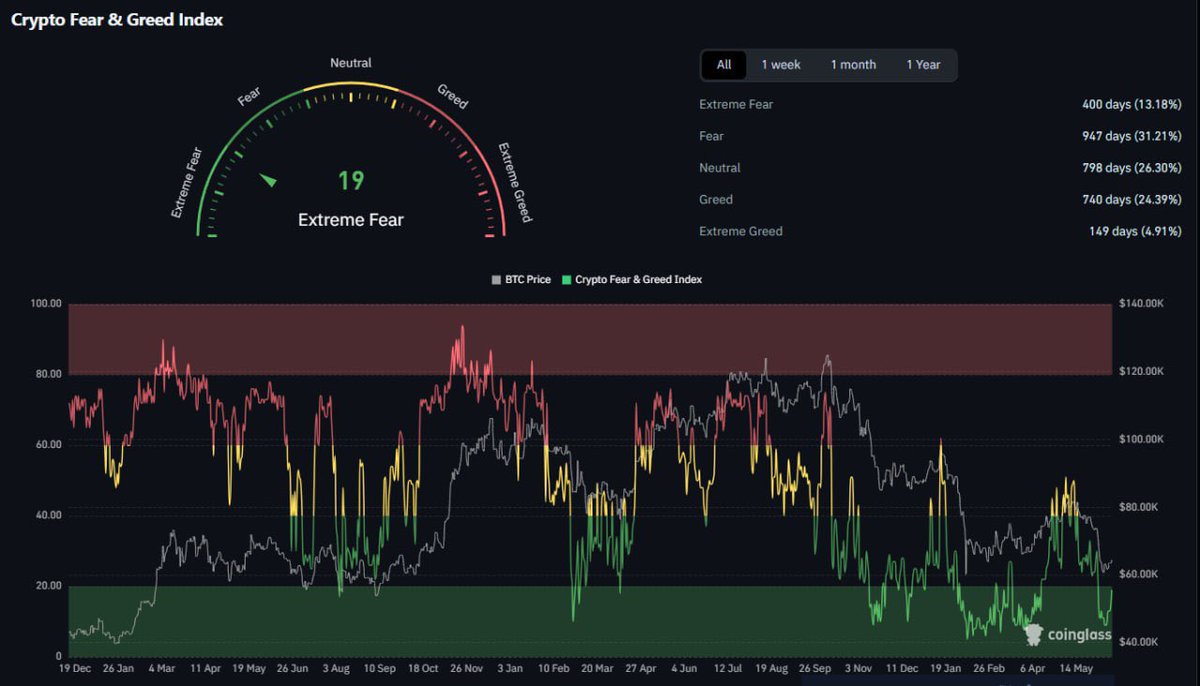Click the Neutral label on the gauge

(x=351, y=63)
